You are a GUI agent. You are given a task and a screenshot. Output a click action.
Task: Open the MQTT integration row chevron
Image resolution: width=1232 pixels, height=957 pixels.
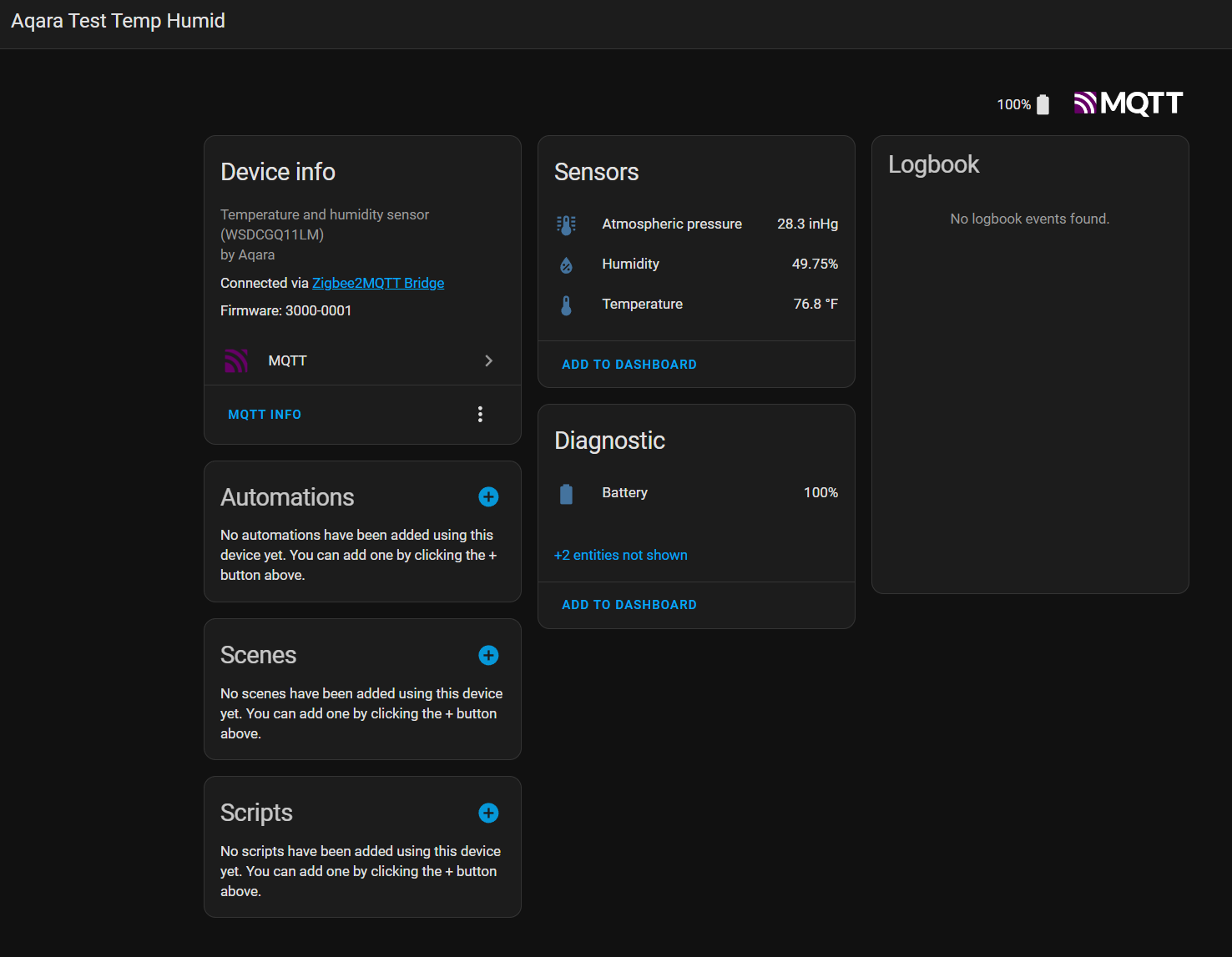point(488,360)
